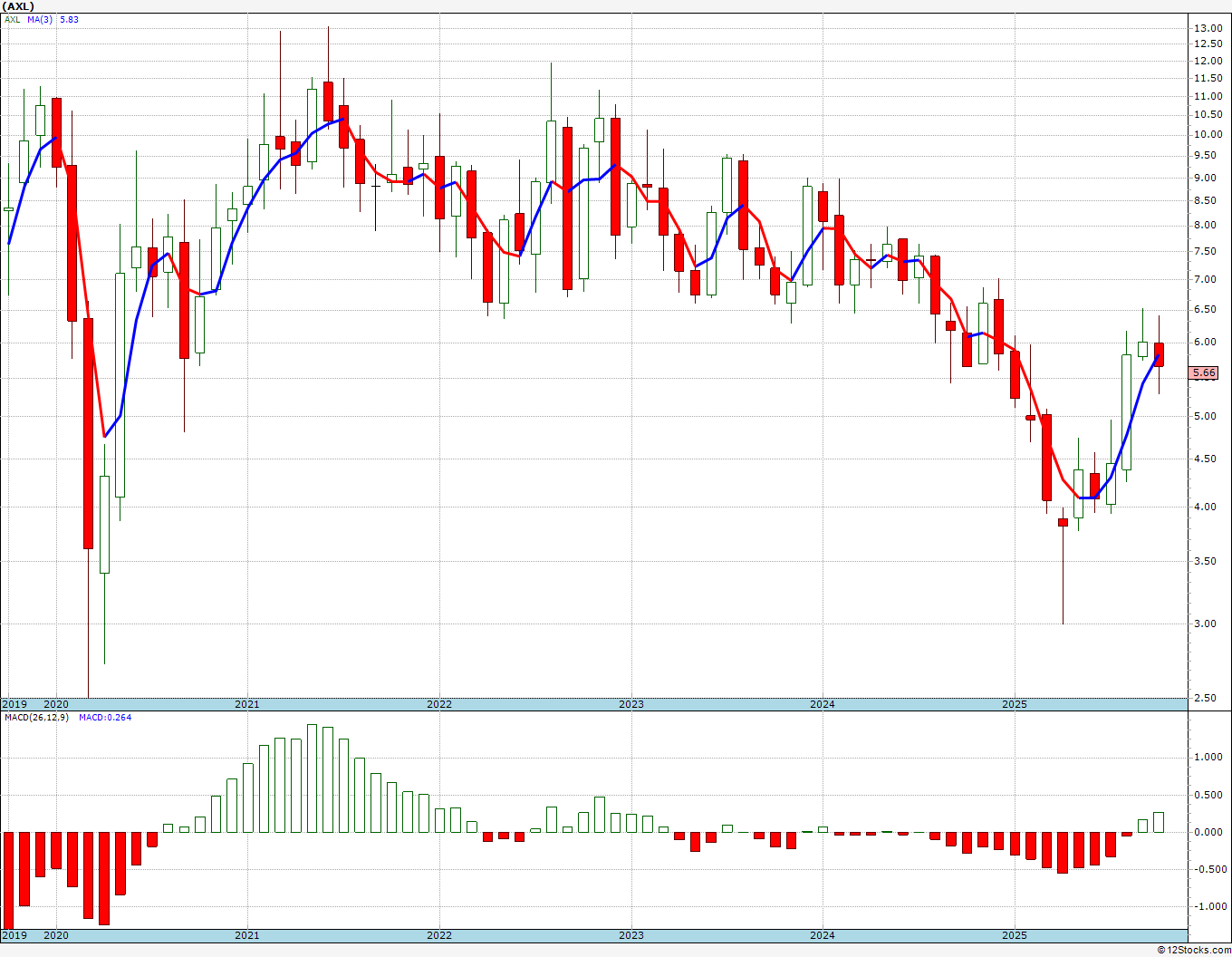
Task: Select the 6.00 price axis label
Action: pos(1205,342)
